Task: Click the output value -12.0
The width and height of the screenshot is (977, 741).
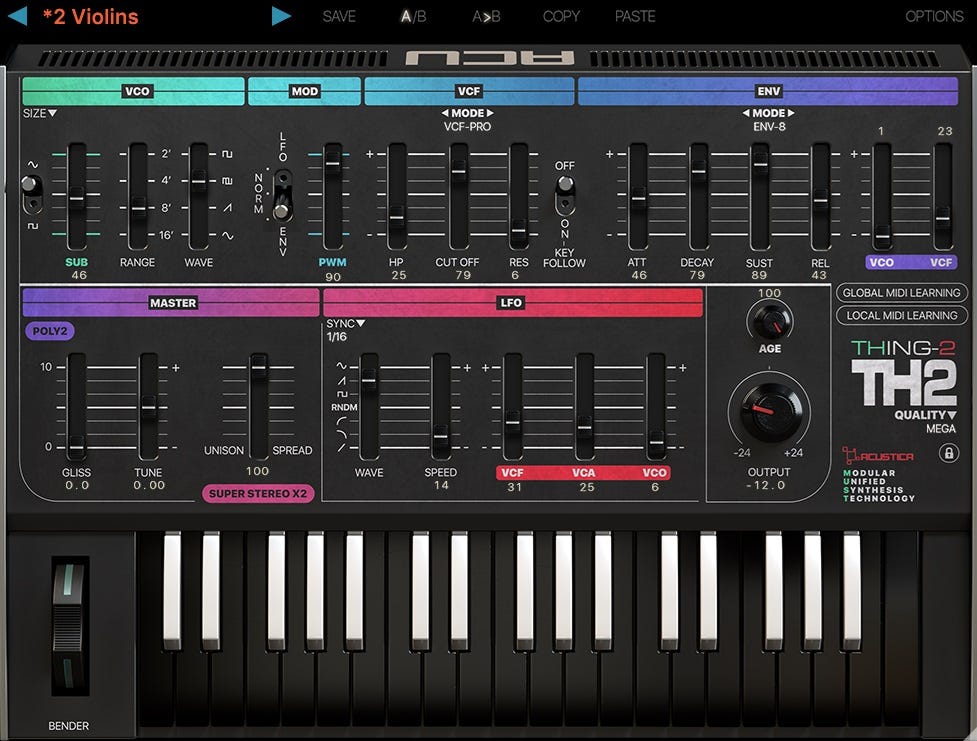Action: point(765,485)
